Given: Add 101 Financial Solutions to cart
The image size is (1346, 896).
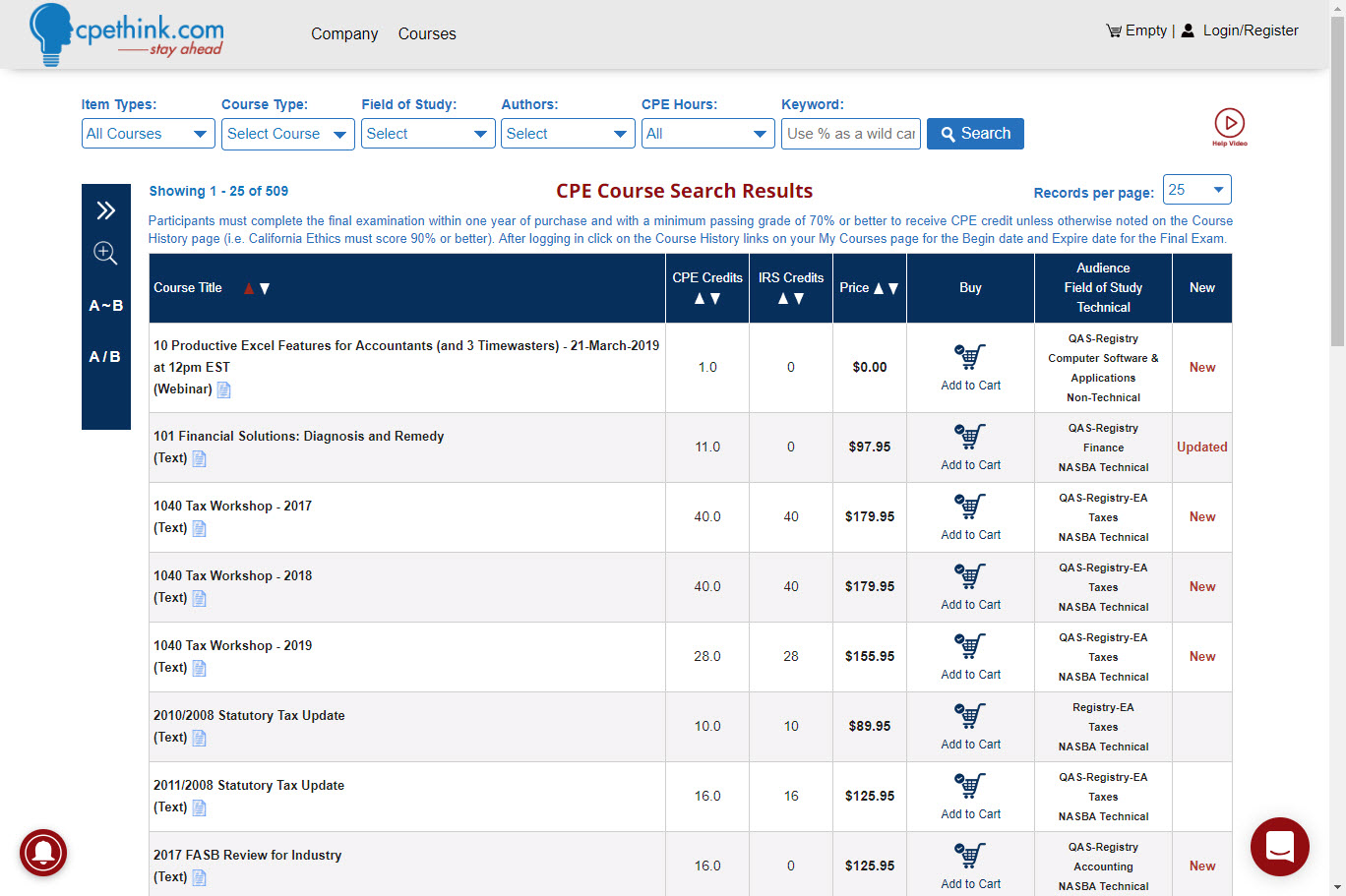Looking at the screenshot, I should (x=970, y=448).
